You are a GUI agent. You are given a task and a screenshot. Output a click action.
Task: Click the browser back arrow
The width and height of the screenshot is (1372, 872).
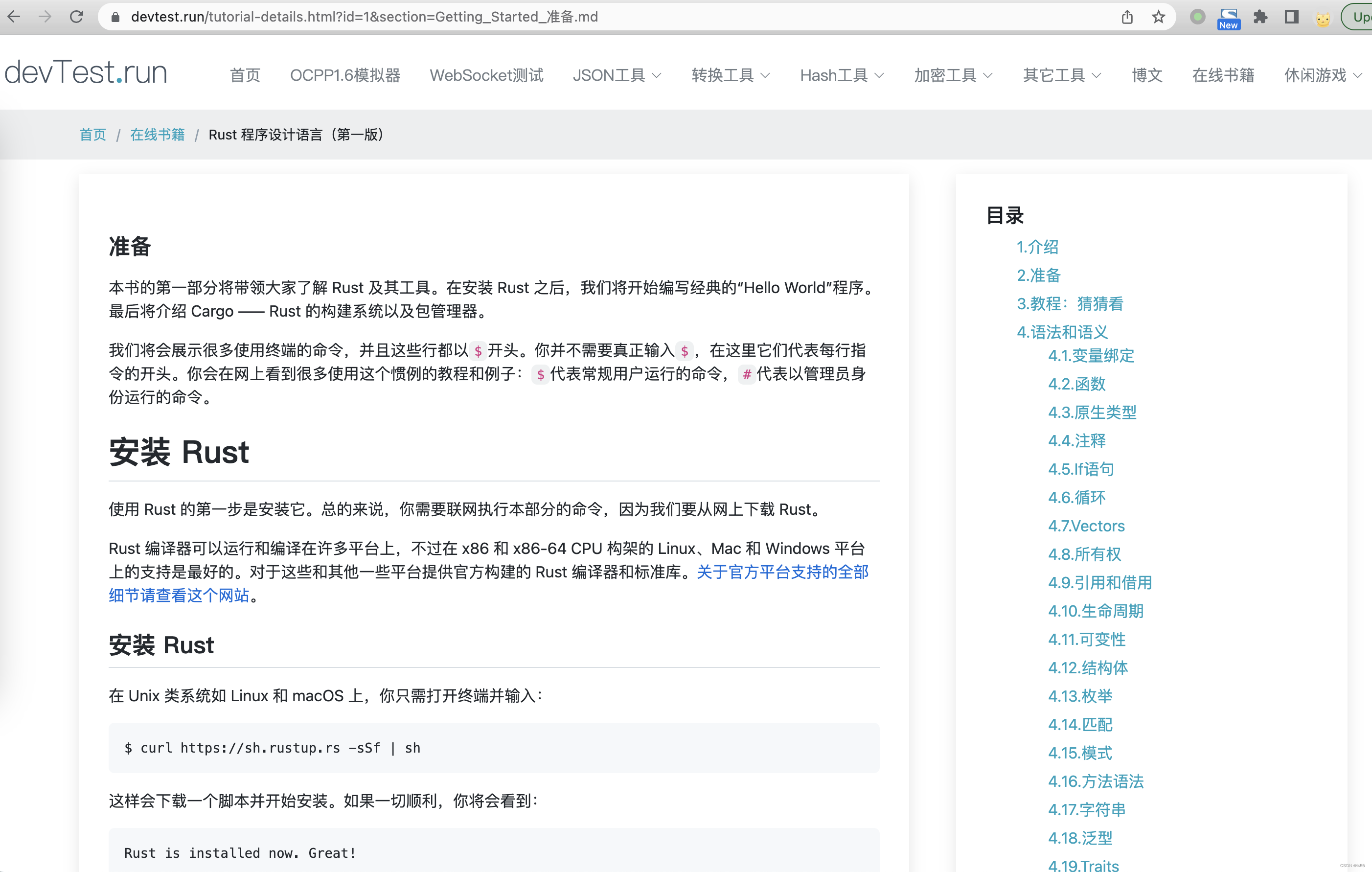click(14, 17)
